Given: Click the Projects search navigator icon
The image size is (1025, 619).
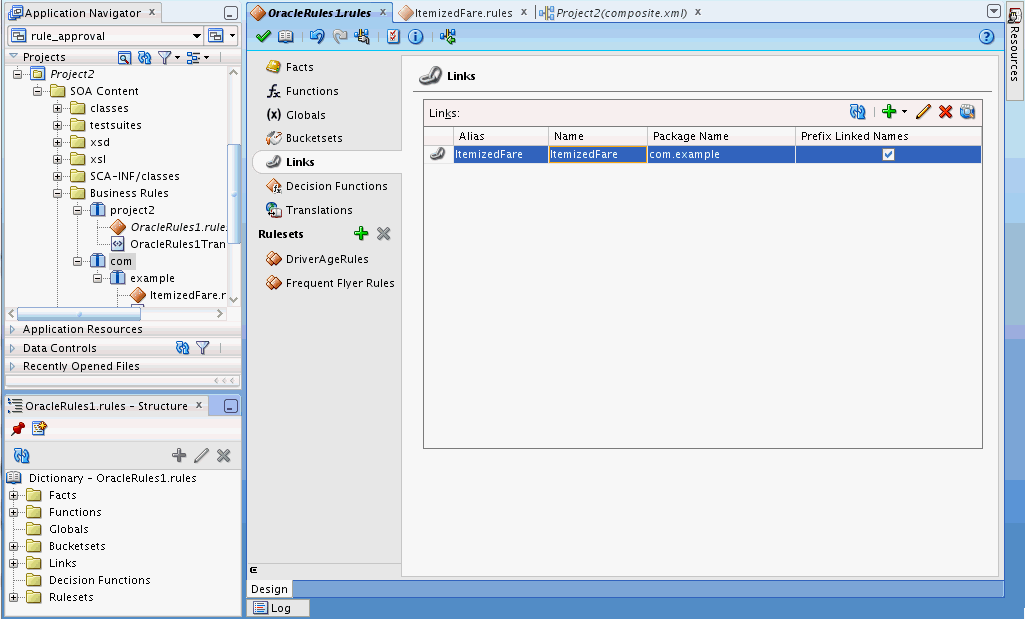Looking at the screenshot, I should point(124,58).
